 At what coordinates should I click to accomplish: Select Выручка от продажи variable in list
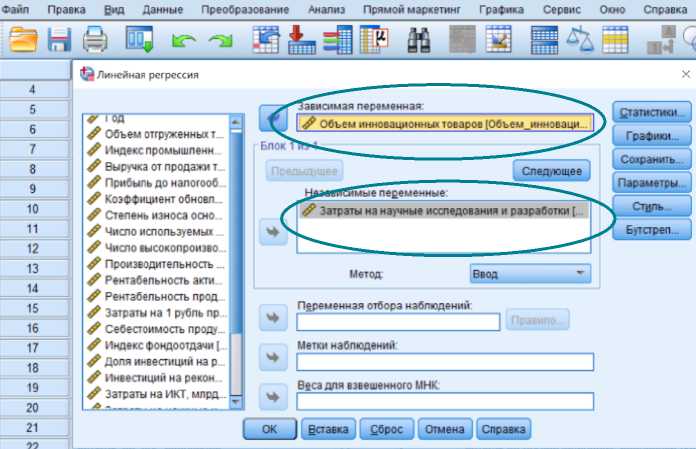click(x=157, y=167)
